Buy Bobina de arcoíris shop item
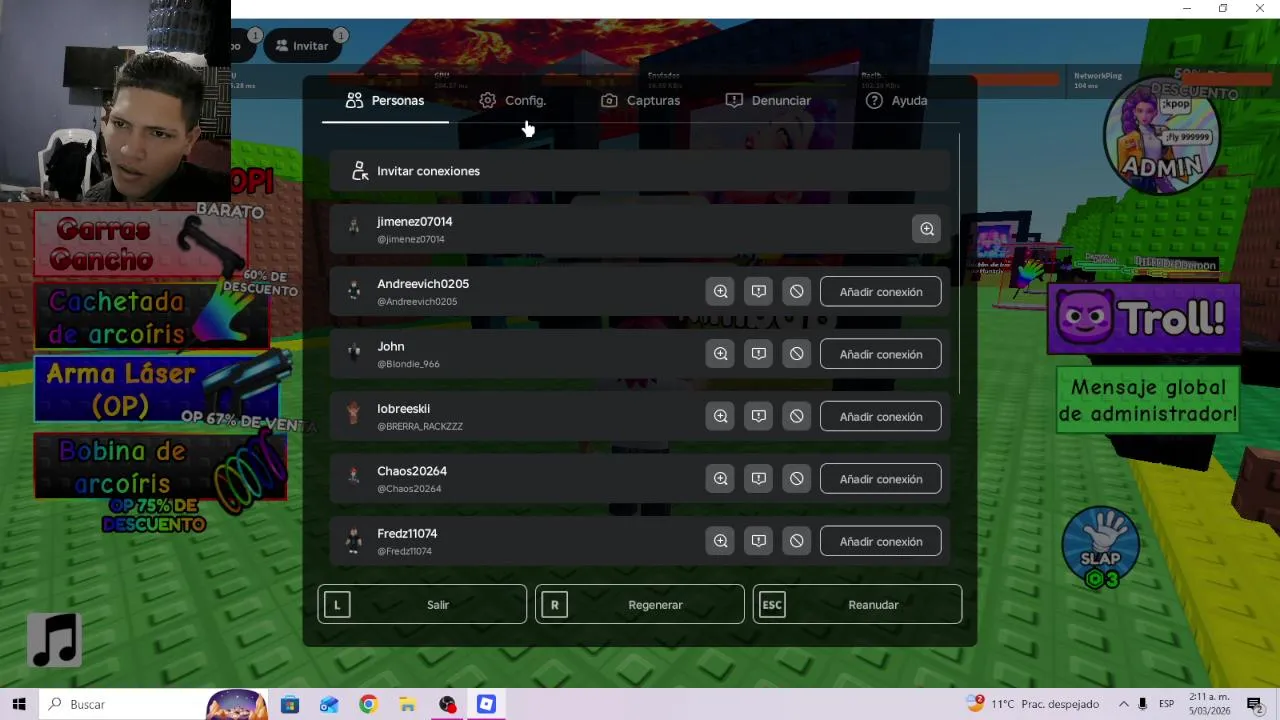The width and height of the screenshot is (1280, 720). [160, 466]
